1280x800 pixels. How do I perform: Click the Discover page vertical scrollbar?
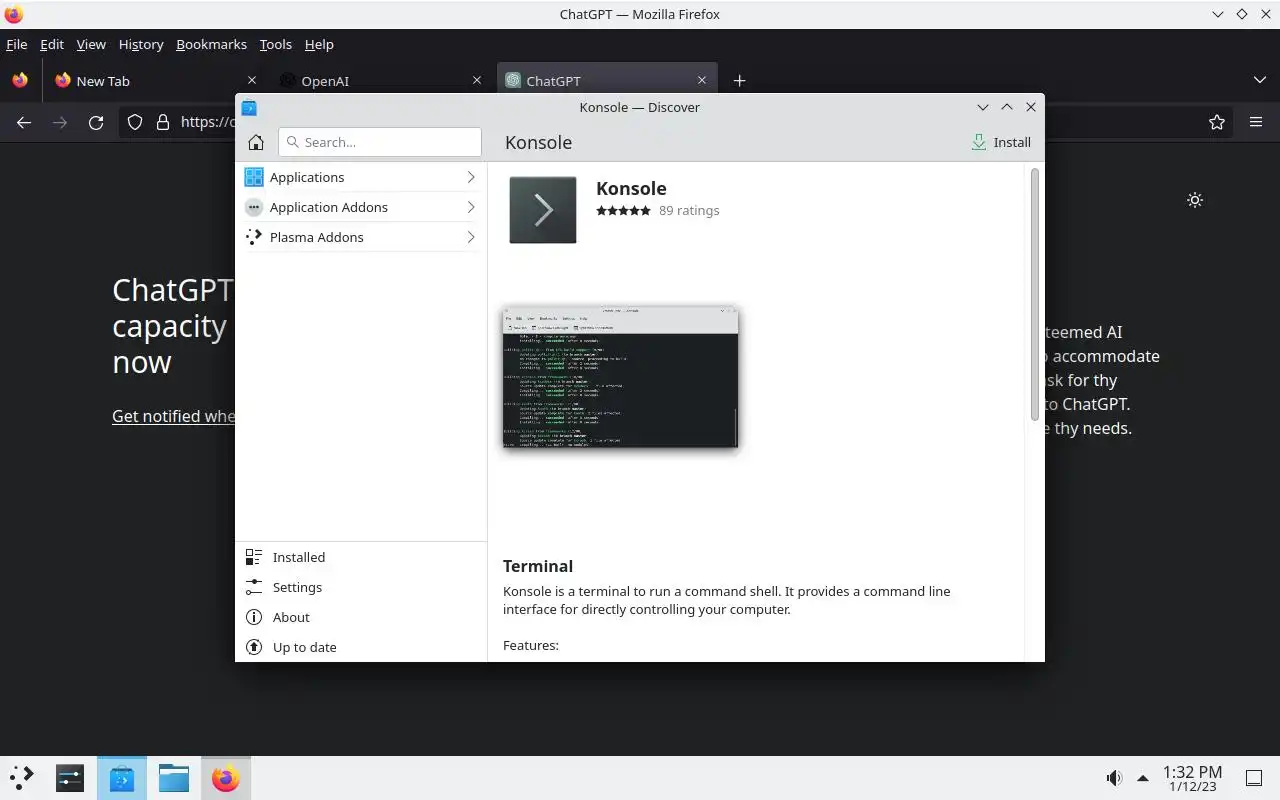[1035, 295]
